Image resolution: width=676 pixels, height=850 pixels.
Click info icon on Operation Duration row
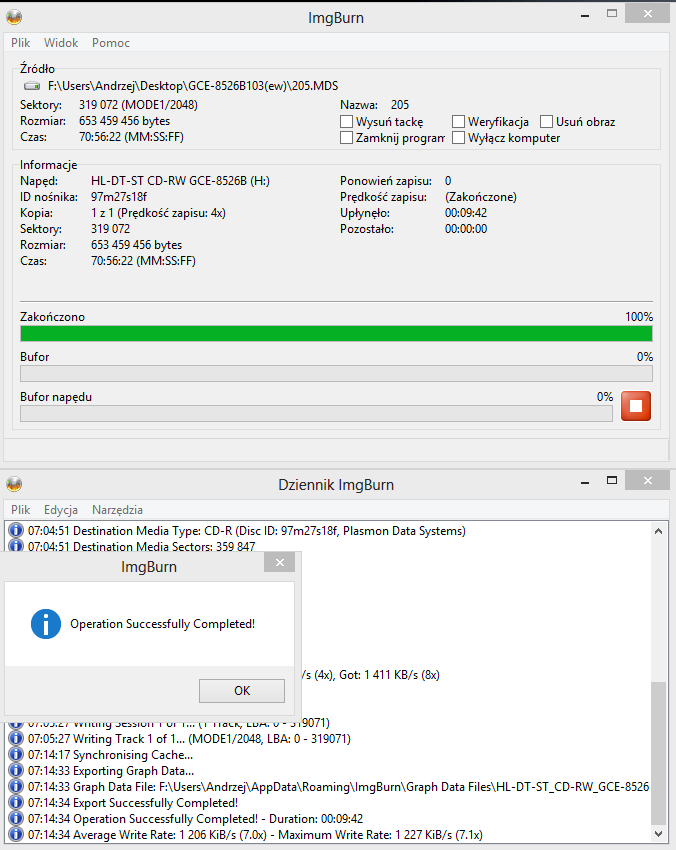point(16,819)
